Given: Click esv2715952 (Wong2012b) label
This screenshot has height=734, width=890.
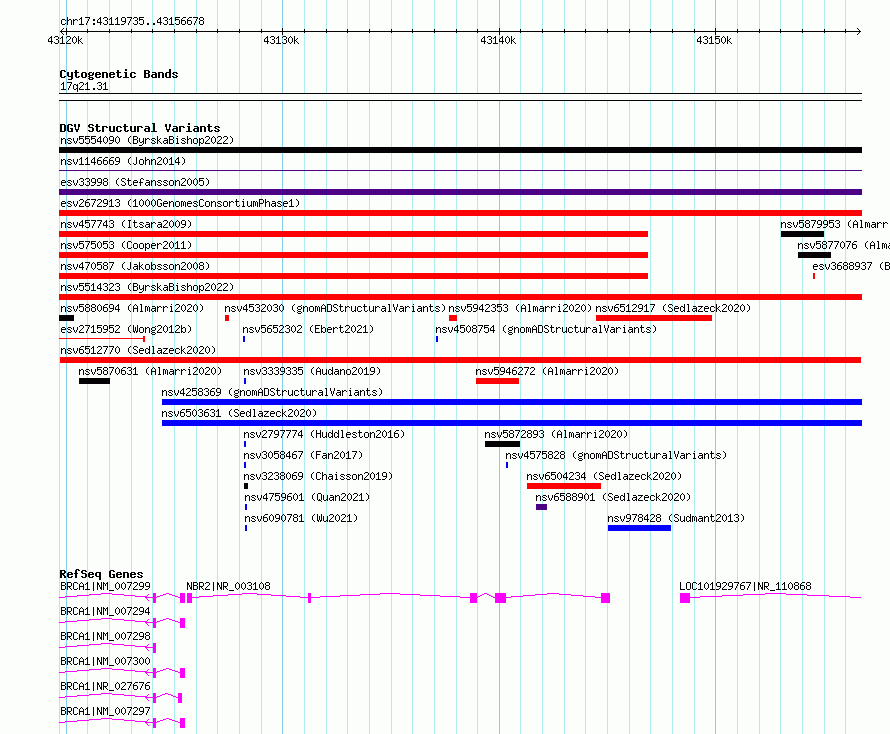Looking at the screenshot, I should [126, 329].
